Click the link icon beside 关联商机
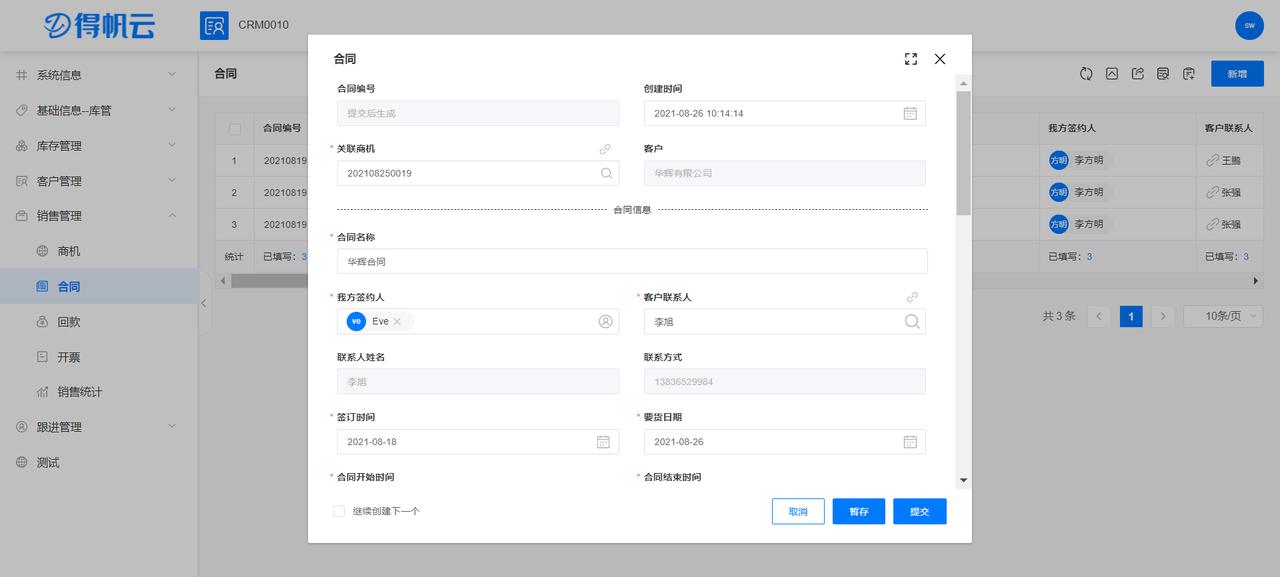The image size is (1280, 577). click(x=604, y=148)
